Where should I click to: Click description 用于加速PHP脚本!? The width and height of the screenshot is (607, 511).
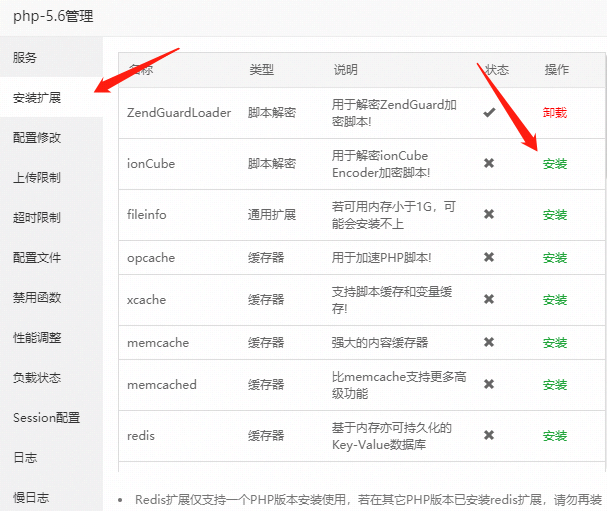tap(381, 257)
